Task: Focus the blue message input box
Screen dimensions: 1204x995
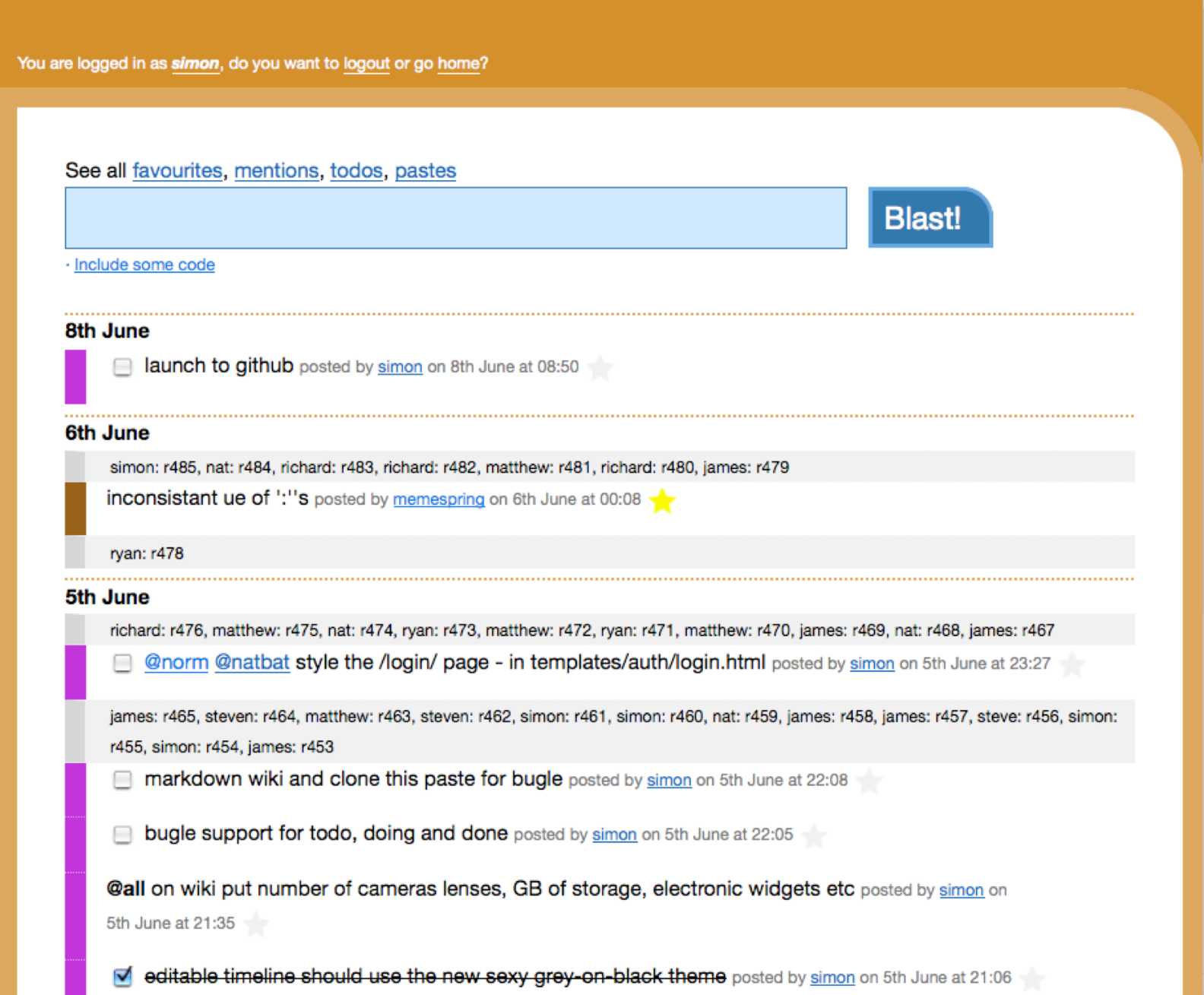Action: tap(456, 217)
